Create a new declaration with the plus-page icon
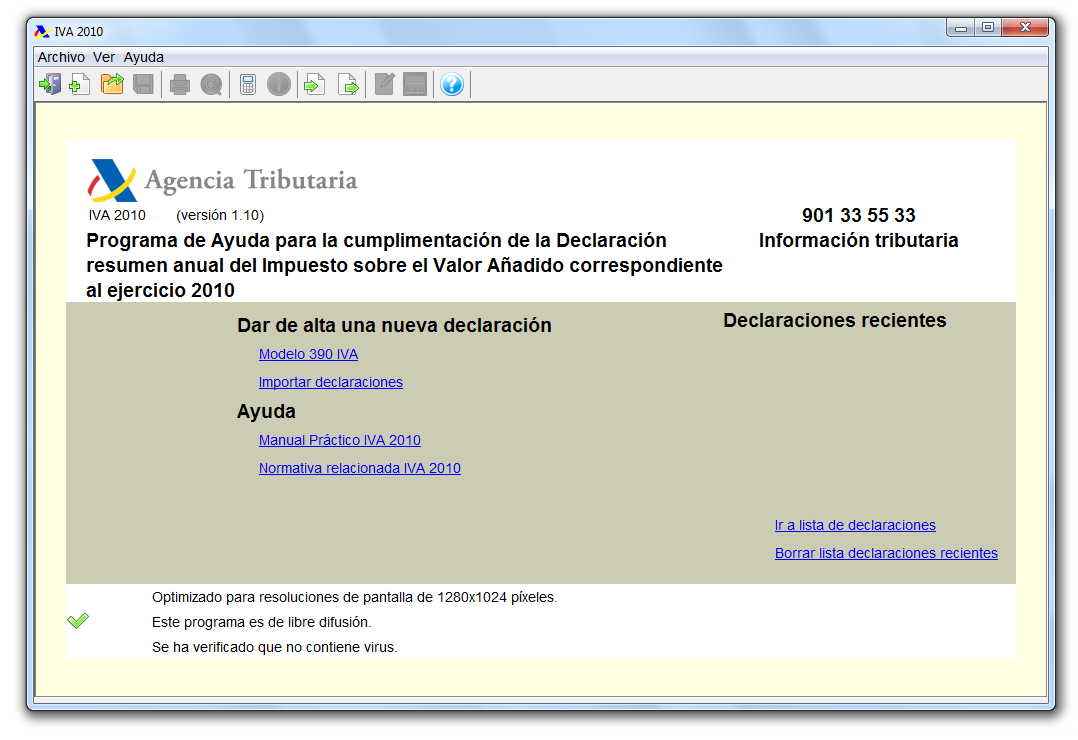 80,85
